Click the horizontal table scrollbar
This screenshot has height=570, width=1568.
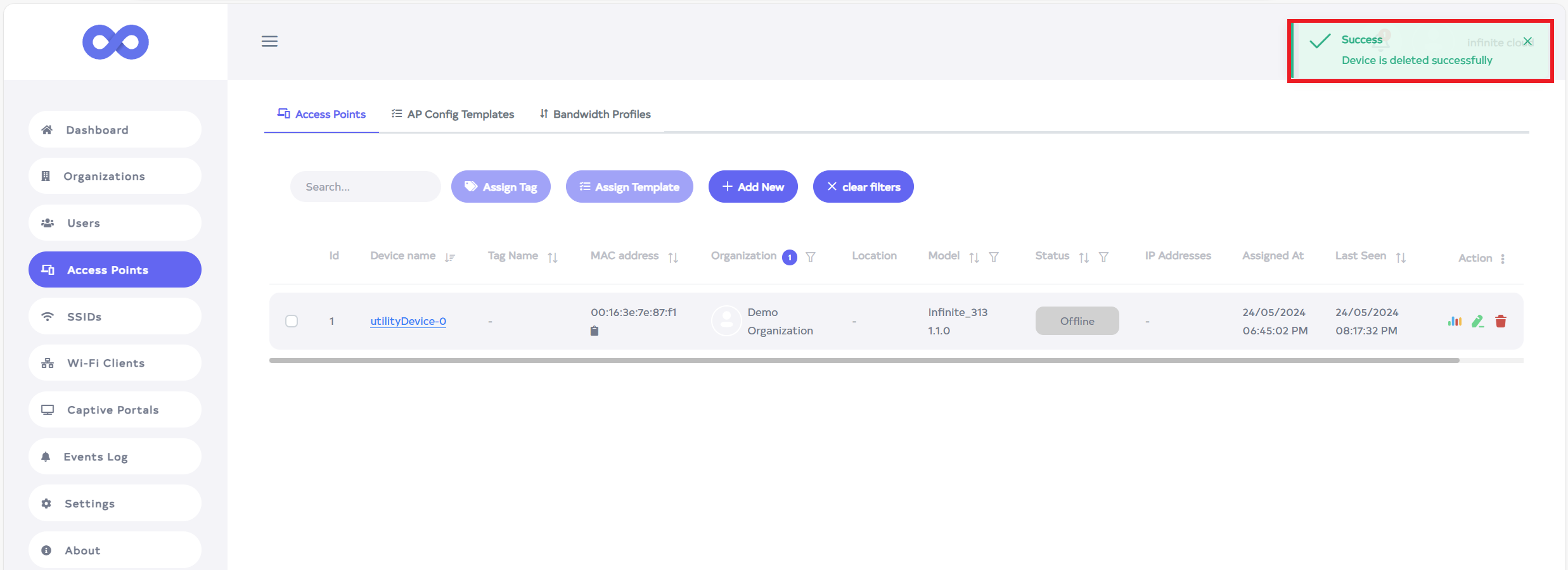(863, 360)
